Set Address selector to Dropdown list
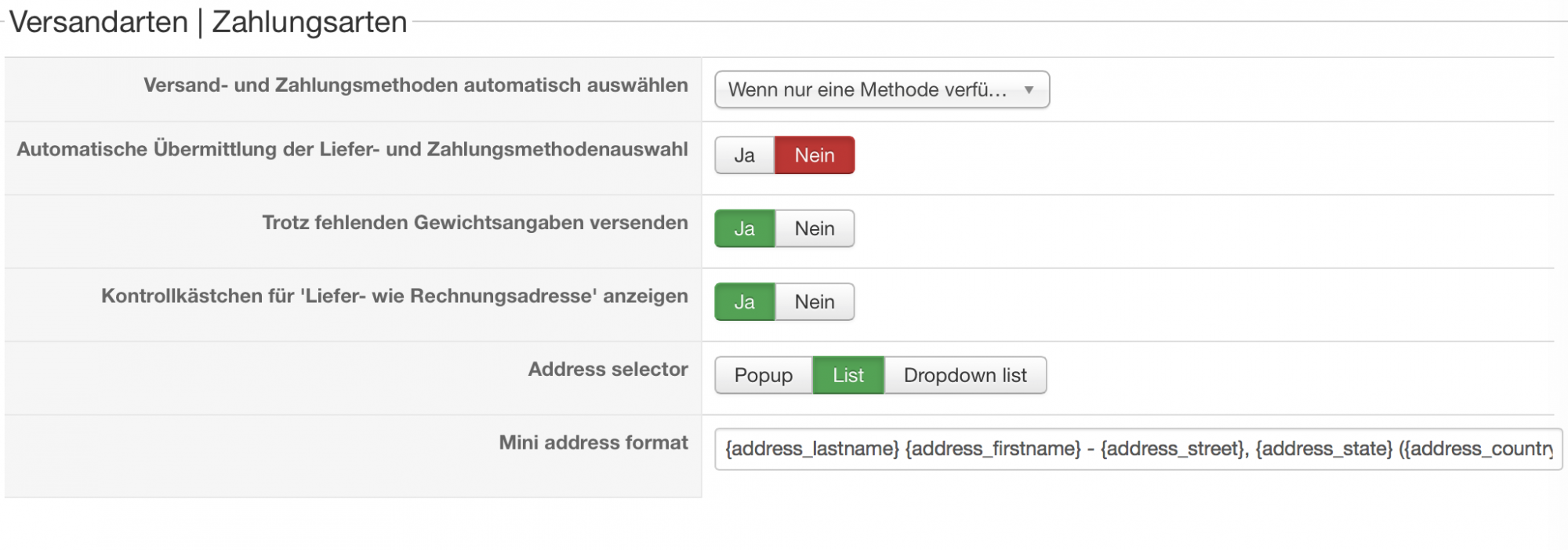The width and height of the screenshot is (1568, 550). (x=964, y=375)
